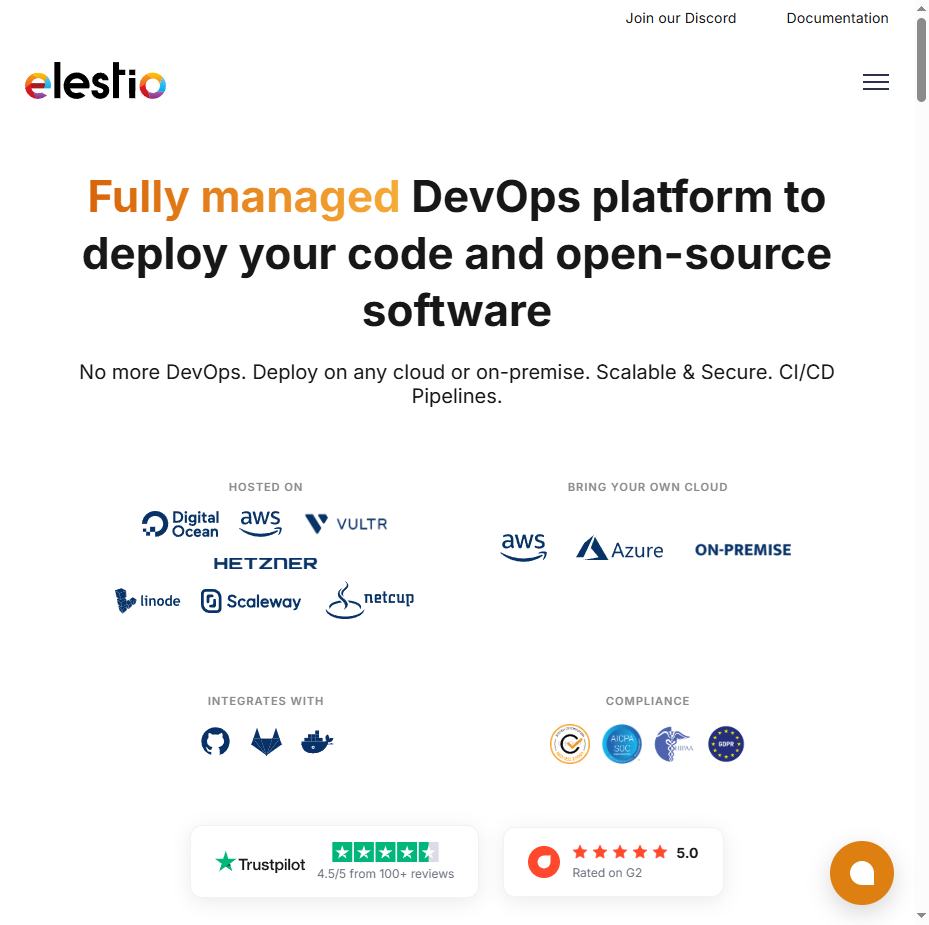Viewport: 929px width, 925px height.
Task: Select the Linode logo
Action: (148, 600)
